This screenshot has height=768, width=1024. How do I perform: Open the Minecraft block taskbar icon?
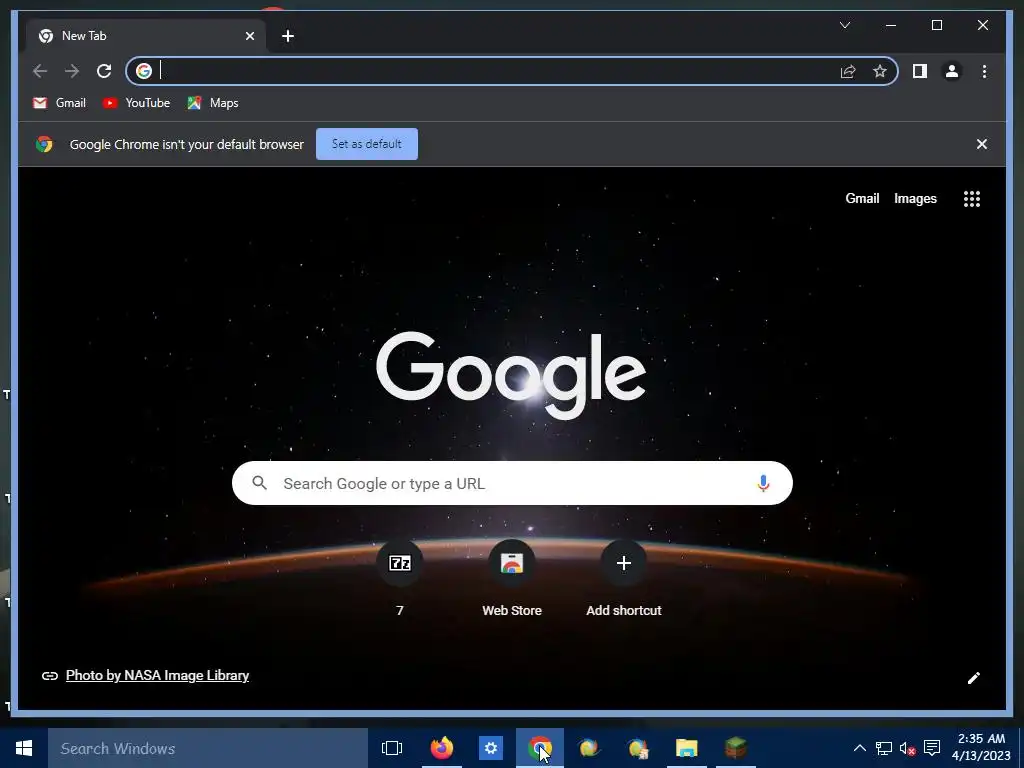735,748
